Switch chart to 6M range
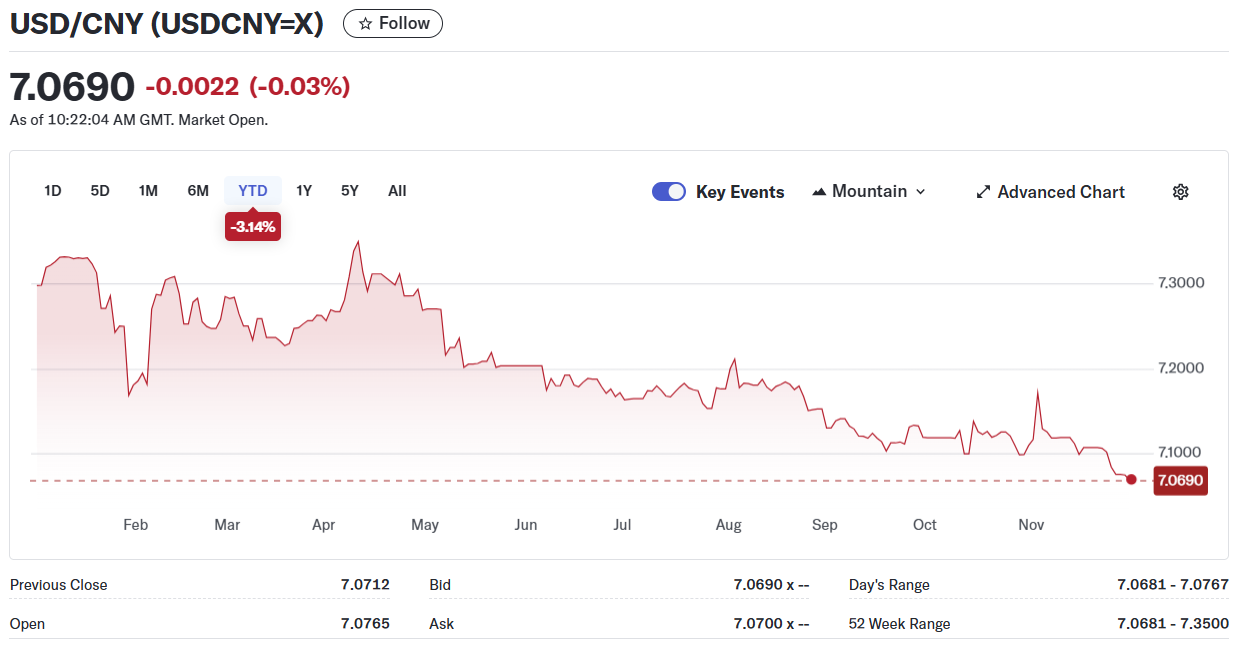 pyautogui.click(x=198, y=191)
